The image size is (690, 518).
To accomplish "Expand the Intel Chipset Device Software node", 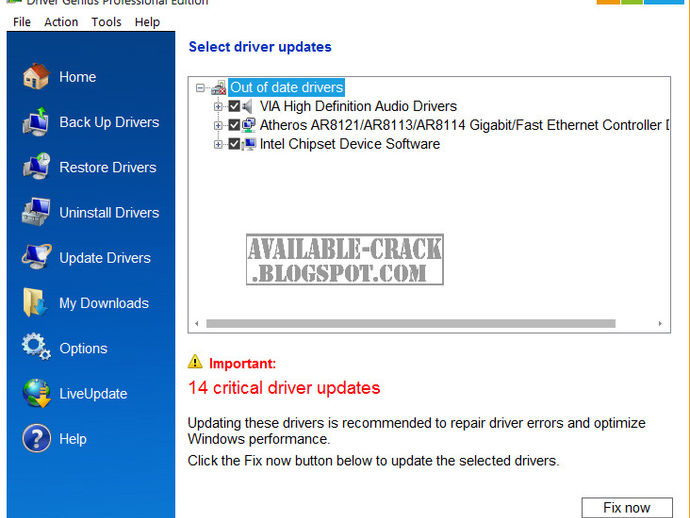I will click(218, 144).
